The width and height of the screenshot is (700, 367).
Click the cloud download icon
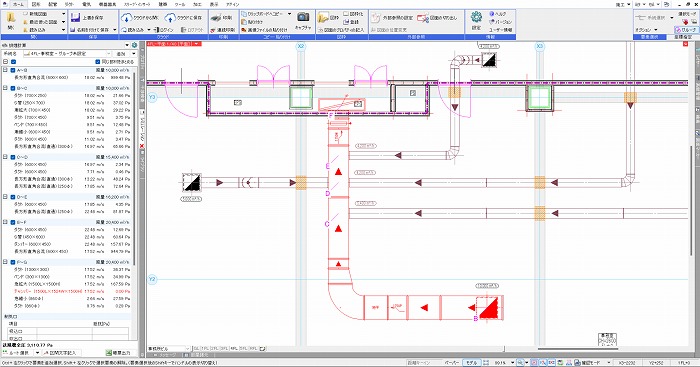126,18
